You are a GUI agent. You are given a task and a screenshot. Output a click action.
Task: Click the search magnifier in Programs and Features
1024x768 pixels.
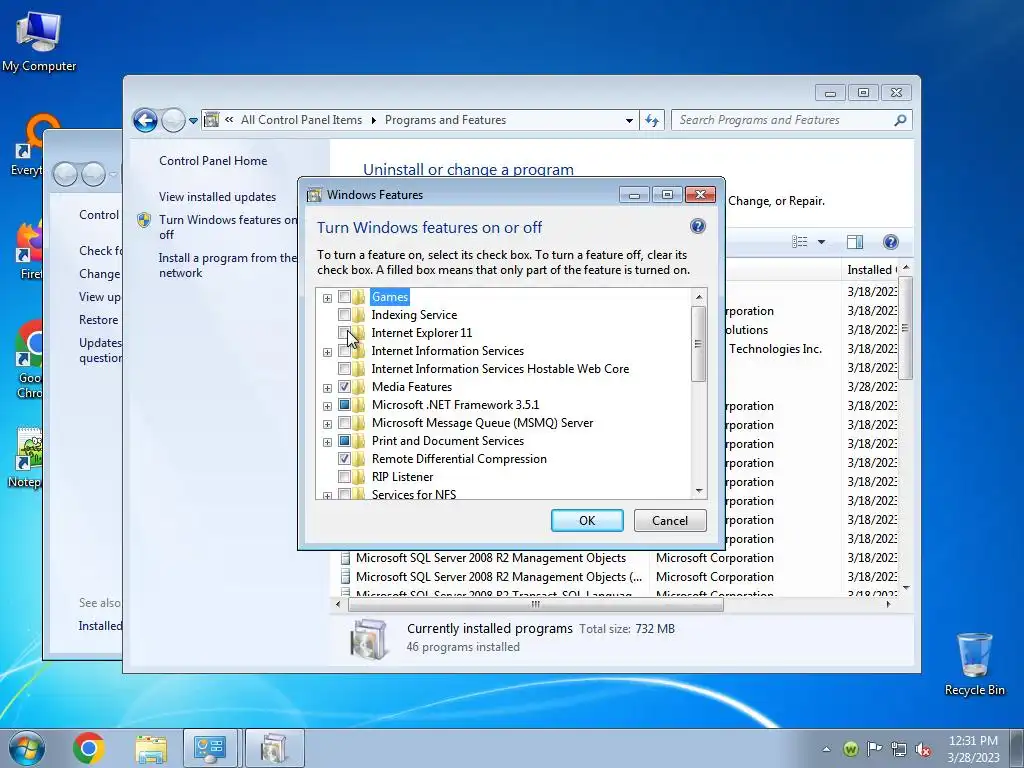[900, 120]
